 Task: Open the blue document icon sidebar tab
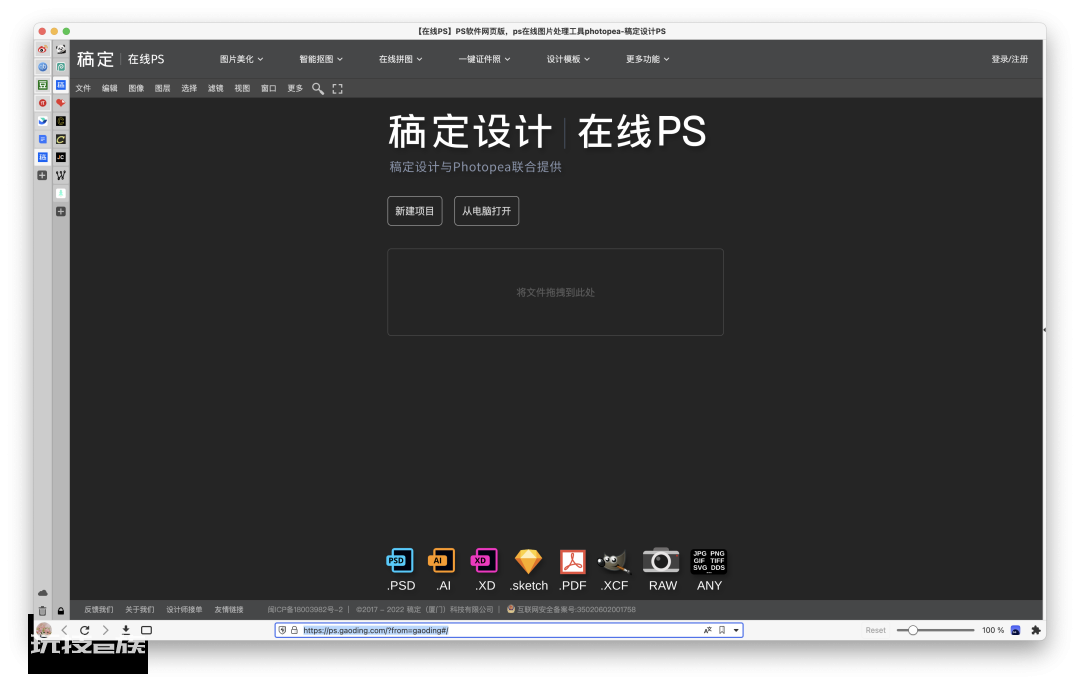(43, 139)
